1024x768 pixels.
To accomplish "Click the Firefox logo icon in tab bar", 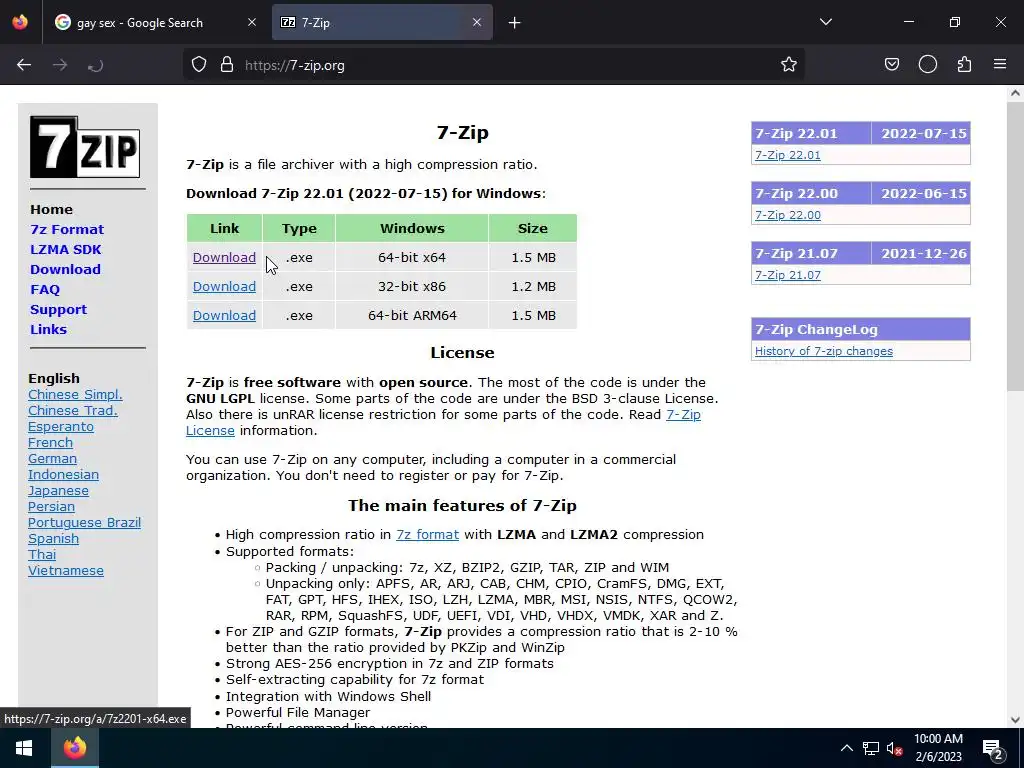I will click(x=20, y=22).
